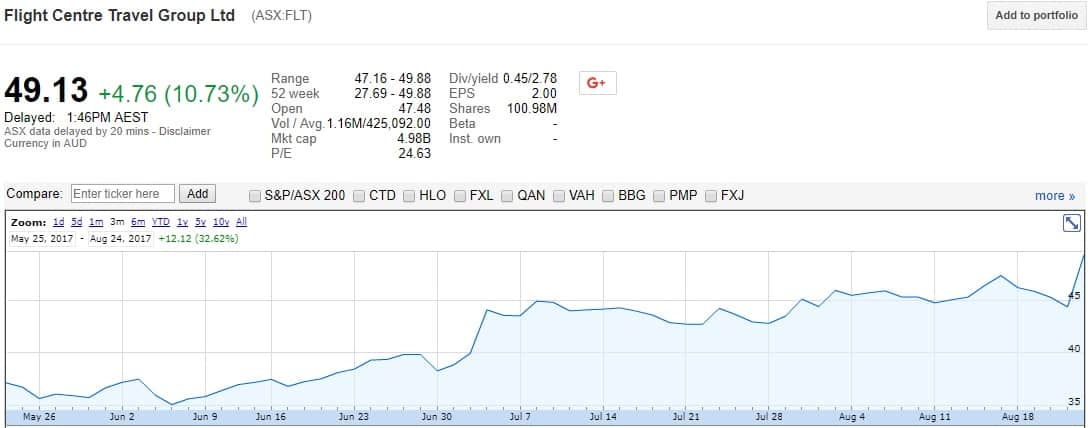Image resolution: width=1088 pixels, height=428 pixels.
Task: Click the Jun 30 date on timeline
Action: point(437,417)
